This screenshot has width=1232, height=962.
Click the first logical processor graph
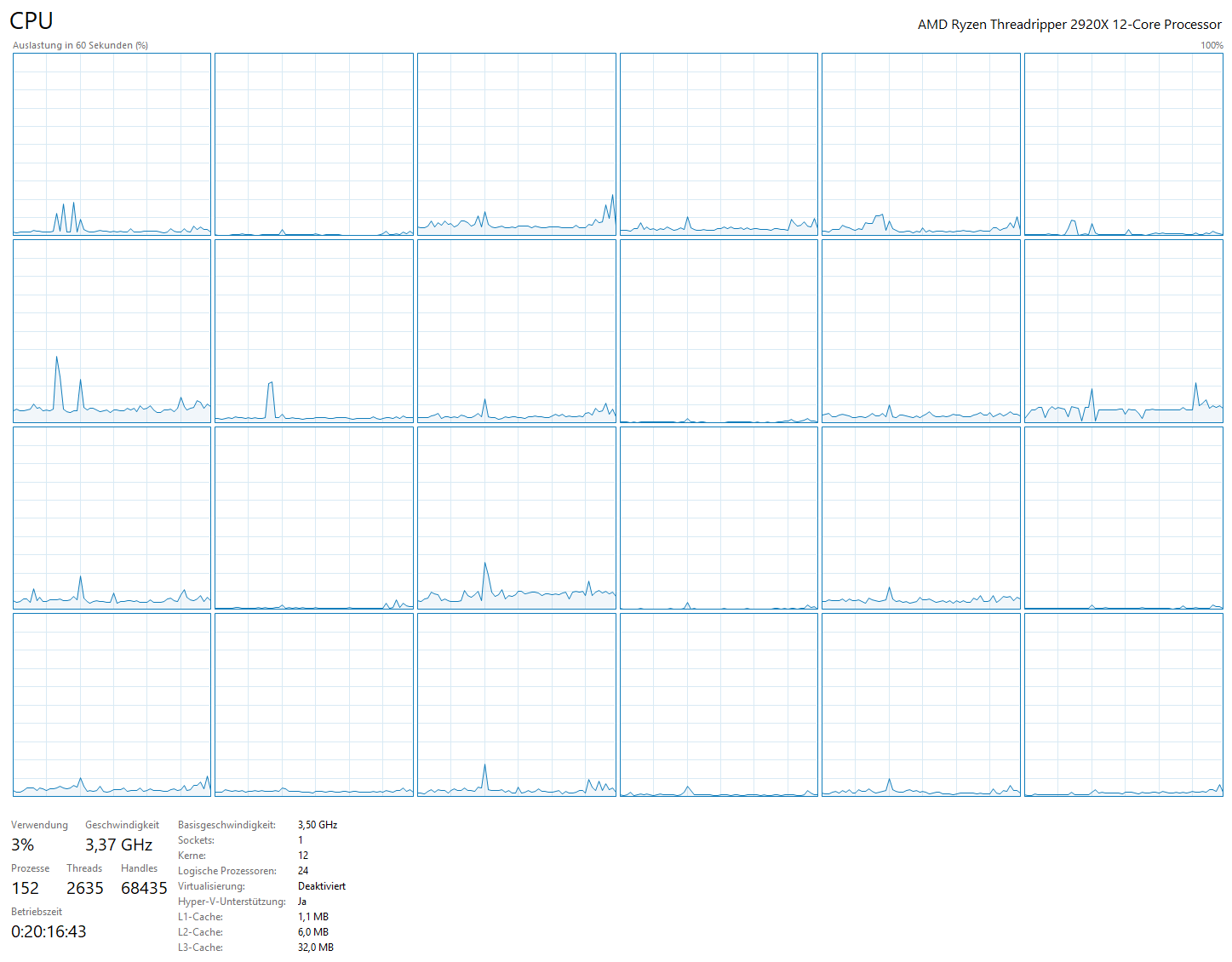(111, 143)
